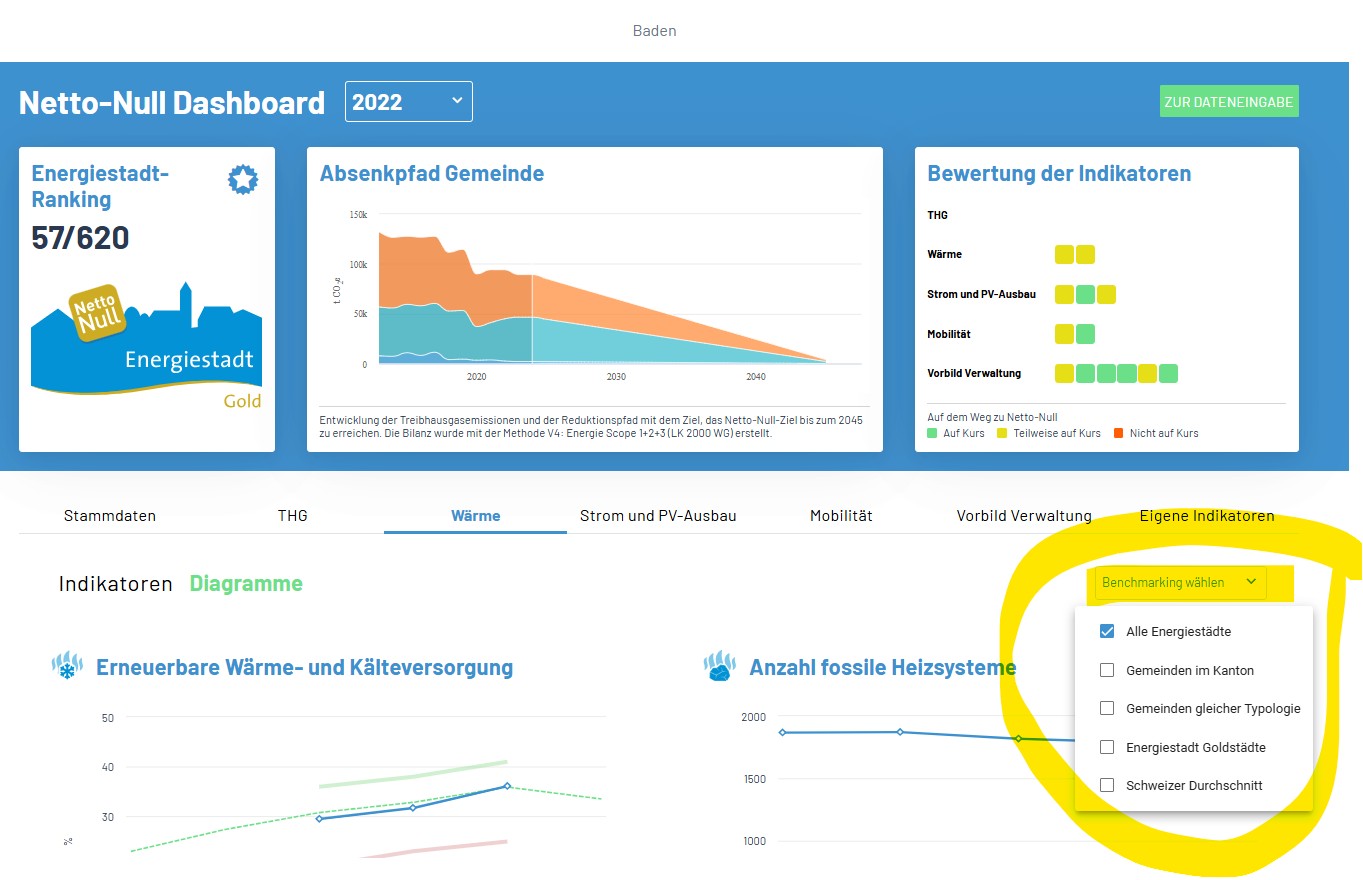The image size is (1363, 880).
Task: Click the Strom und PV-Ausbau indicator row label
Action: point(982,294)
